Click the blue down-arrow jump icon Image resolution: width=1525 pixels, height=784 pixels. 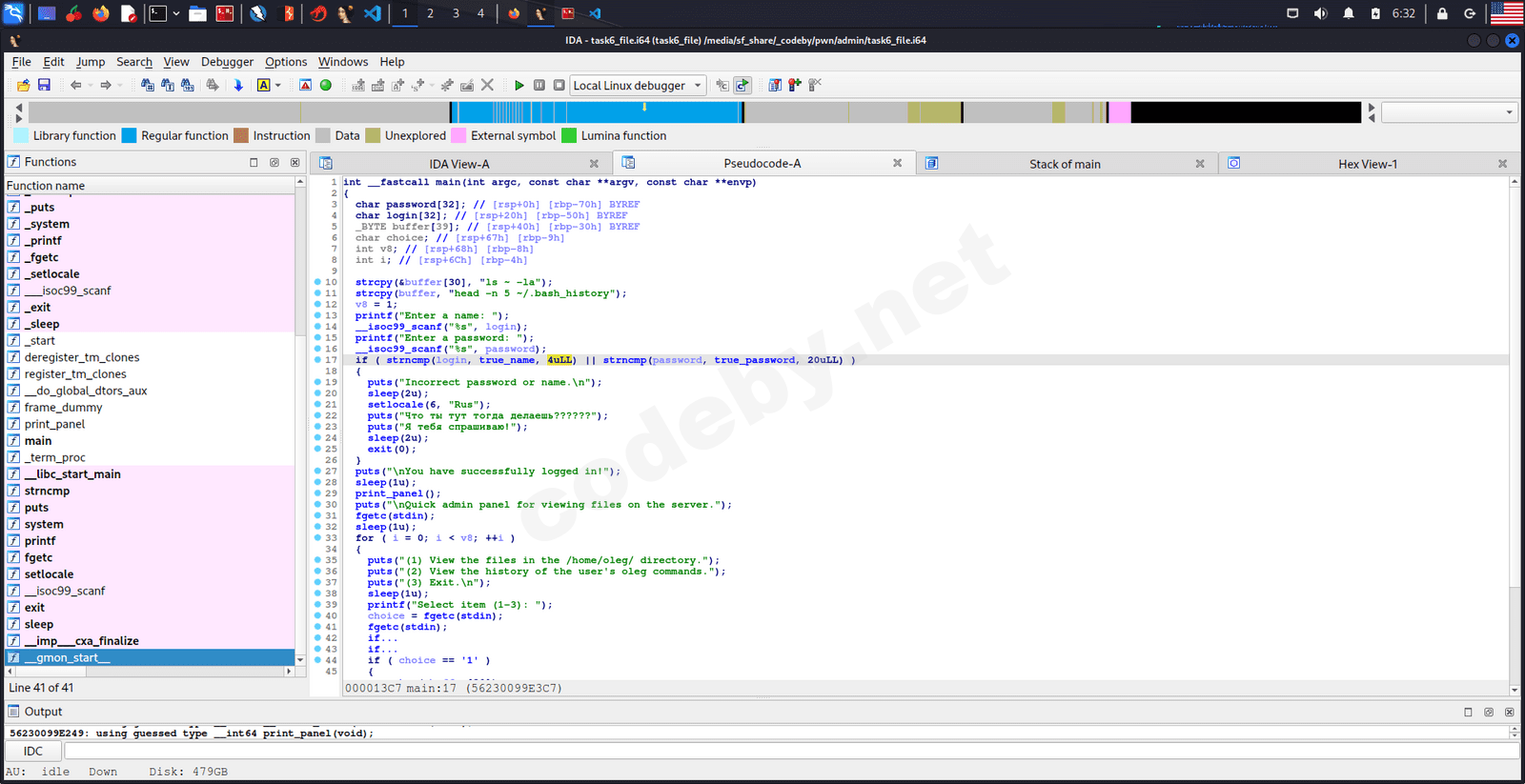(238, 86)
